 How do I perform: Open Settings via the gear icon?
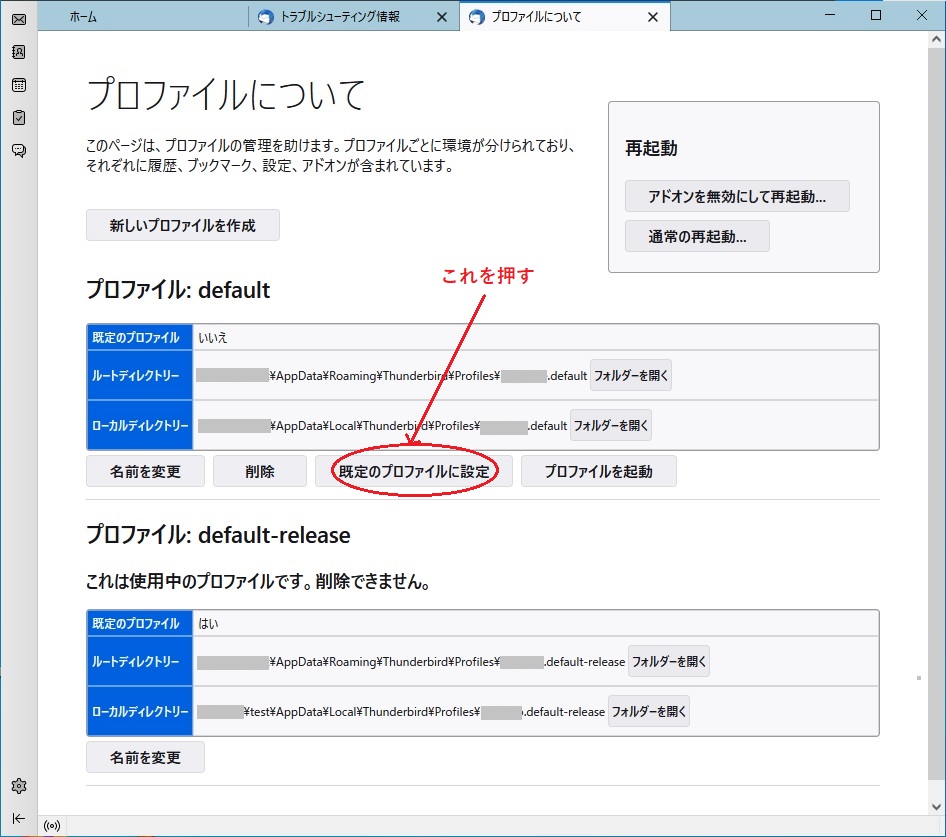[x=19, y=786]
